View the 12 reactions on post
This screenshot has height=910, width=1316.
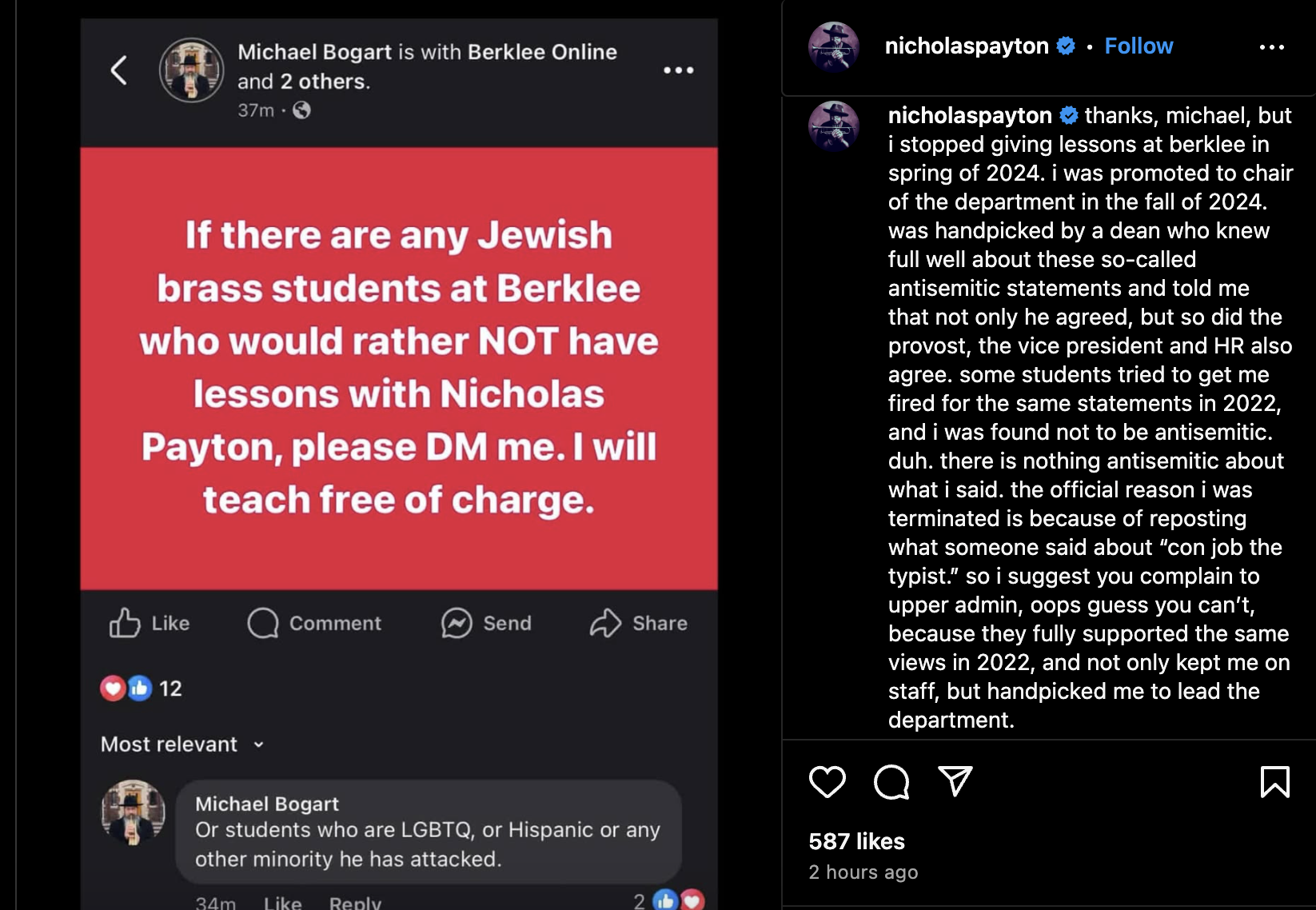click(x=142, y=688)
